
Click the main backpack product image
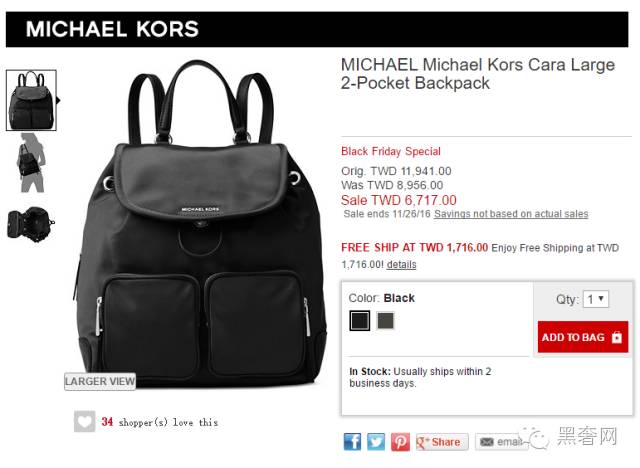[200, 224]
